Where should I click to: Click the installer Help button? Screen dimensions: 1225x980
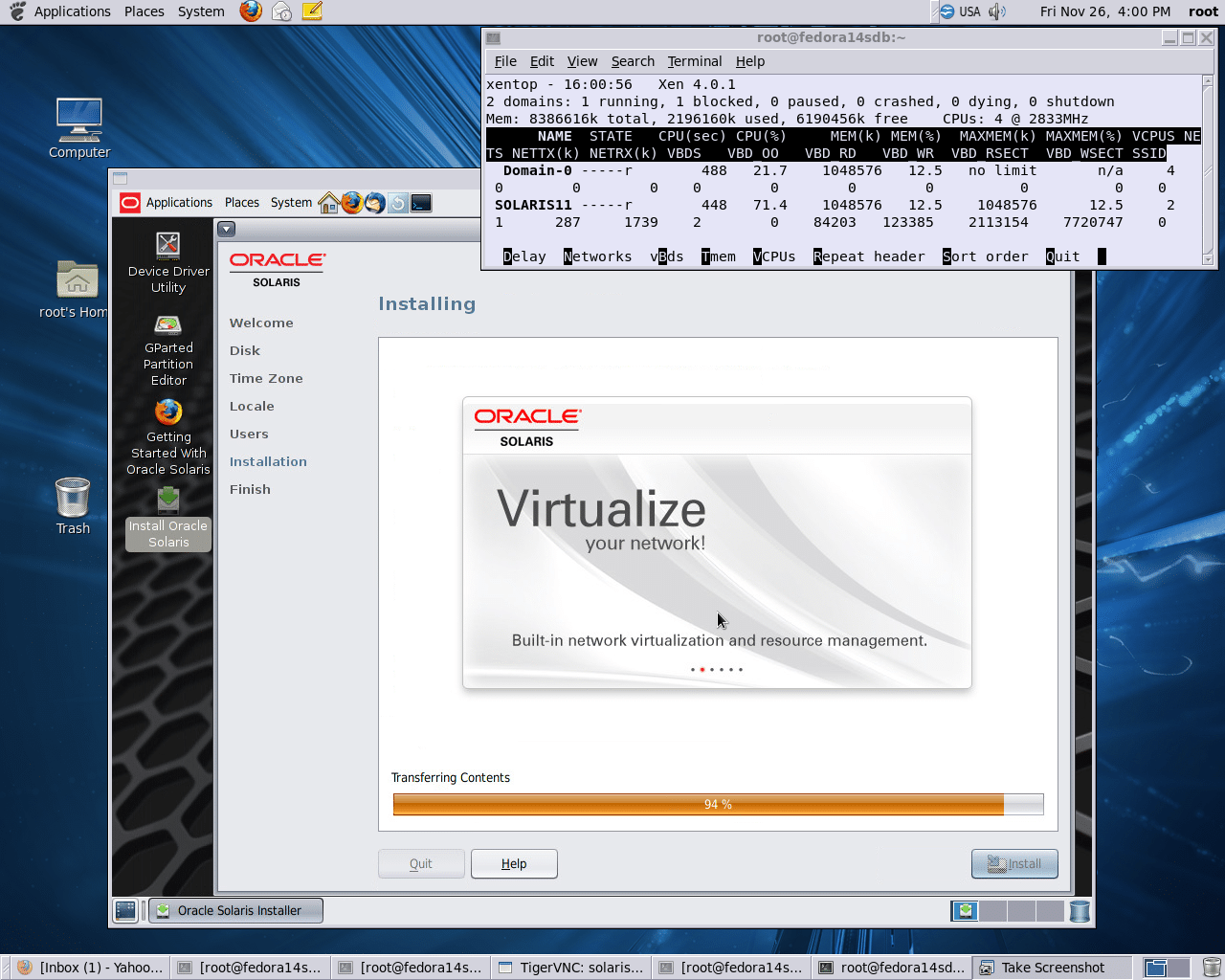514,863
